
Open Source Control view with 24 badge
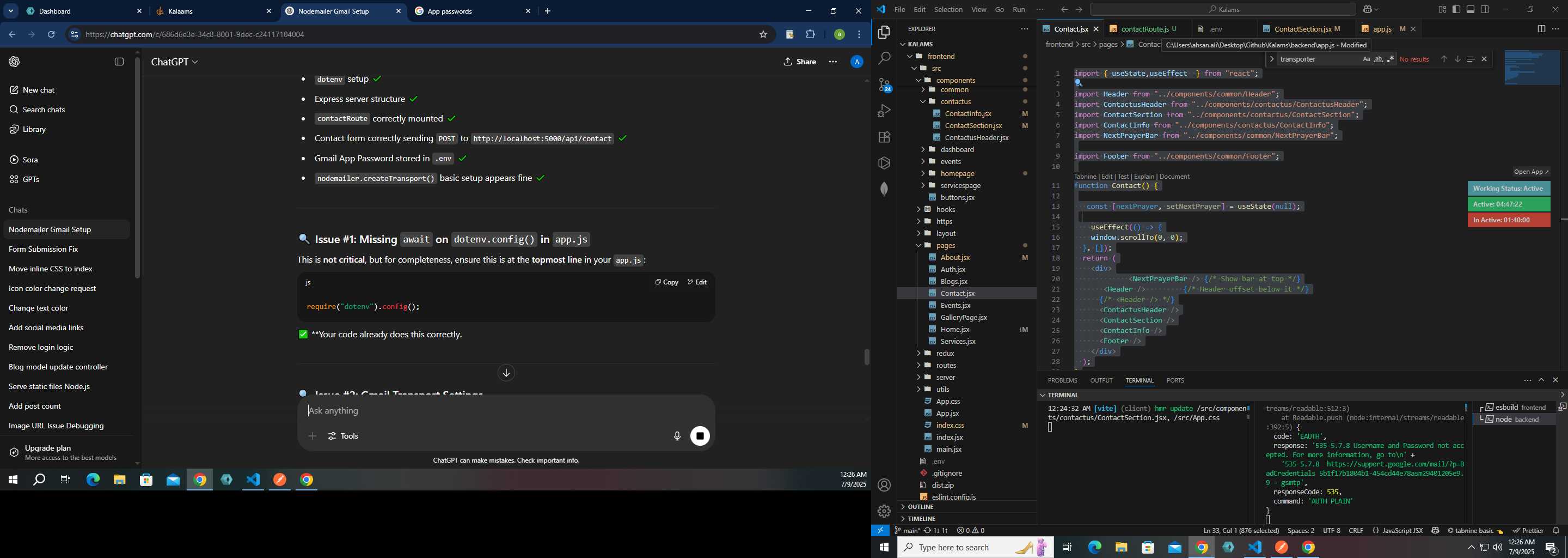(884, 84)
